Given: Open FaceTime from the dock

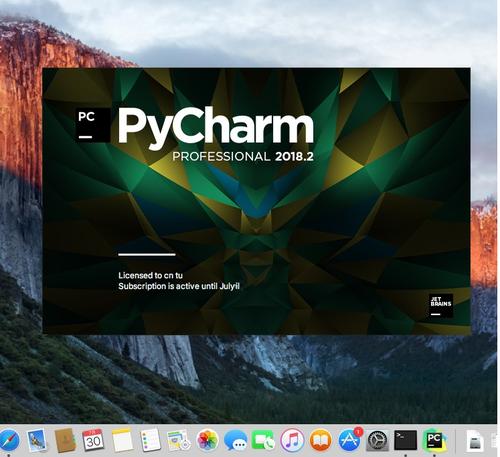Looking at the screenshot, I should click(263, 440).
